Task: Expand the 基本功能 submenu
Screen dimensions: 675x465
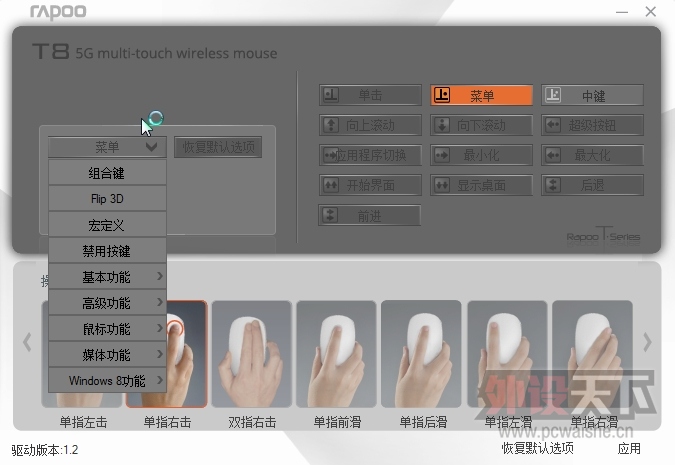Action: click(107, 277)
